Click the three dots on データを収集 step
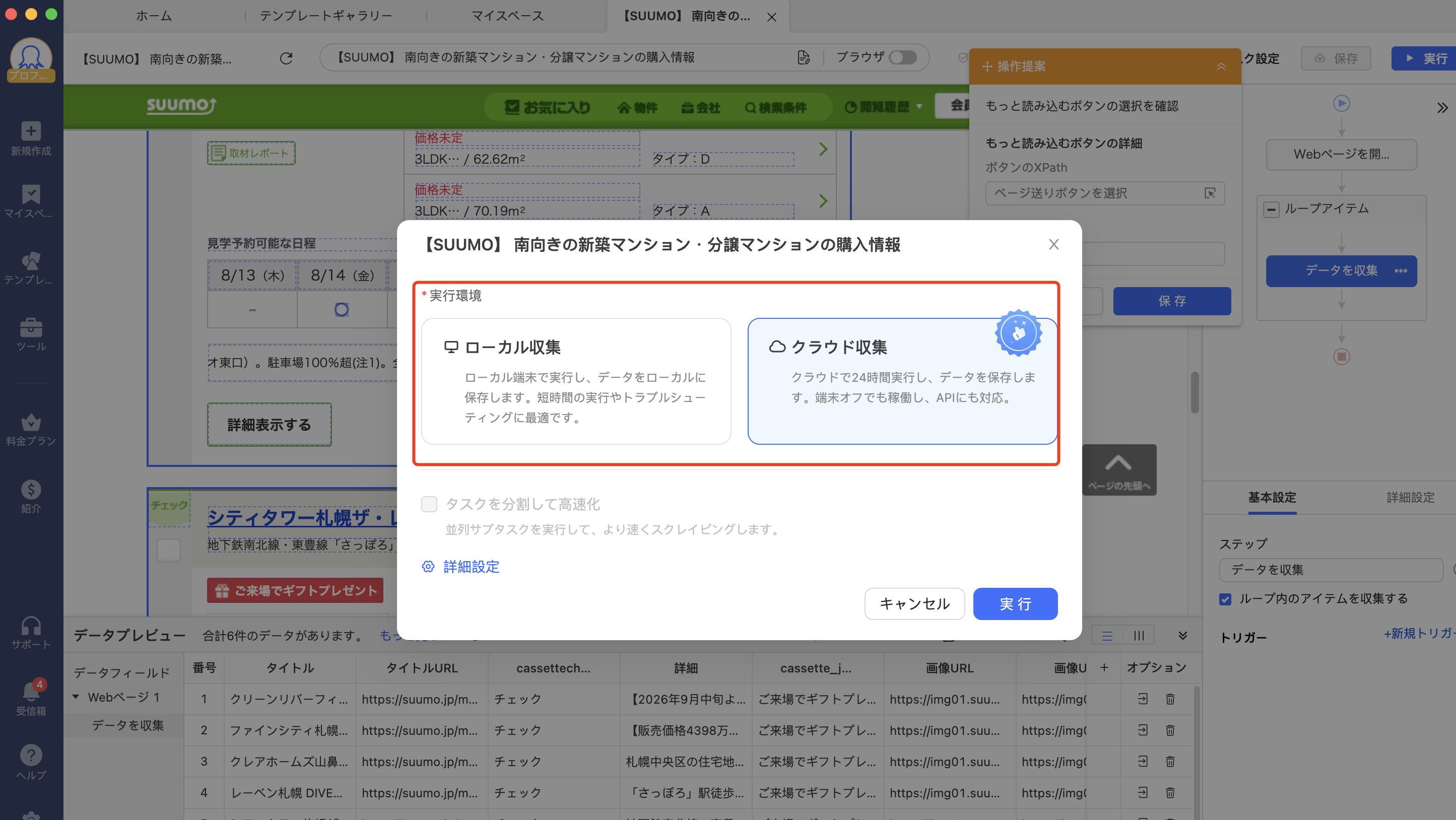 click(1401, 270)
